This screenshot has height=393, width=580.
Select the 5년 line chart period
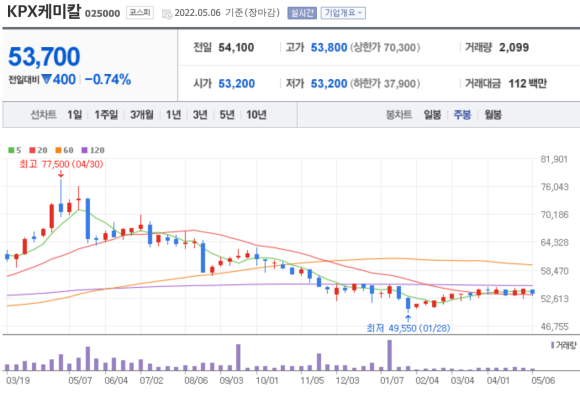point(227,115)
